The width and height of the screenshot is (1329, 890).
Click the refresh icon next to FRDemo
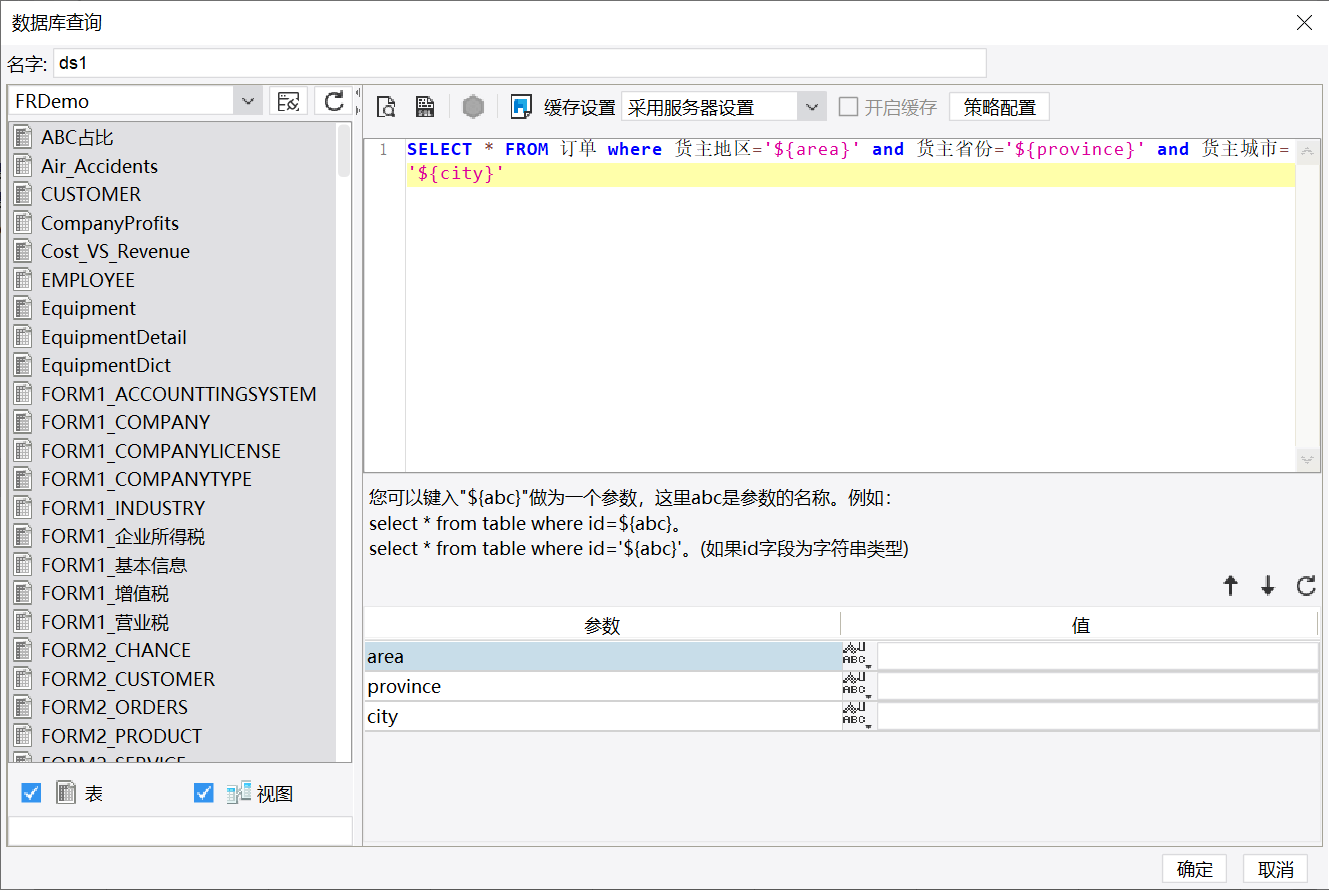point(334,101)
